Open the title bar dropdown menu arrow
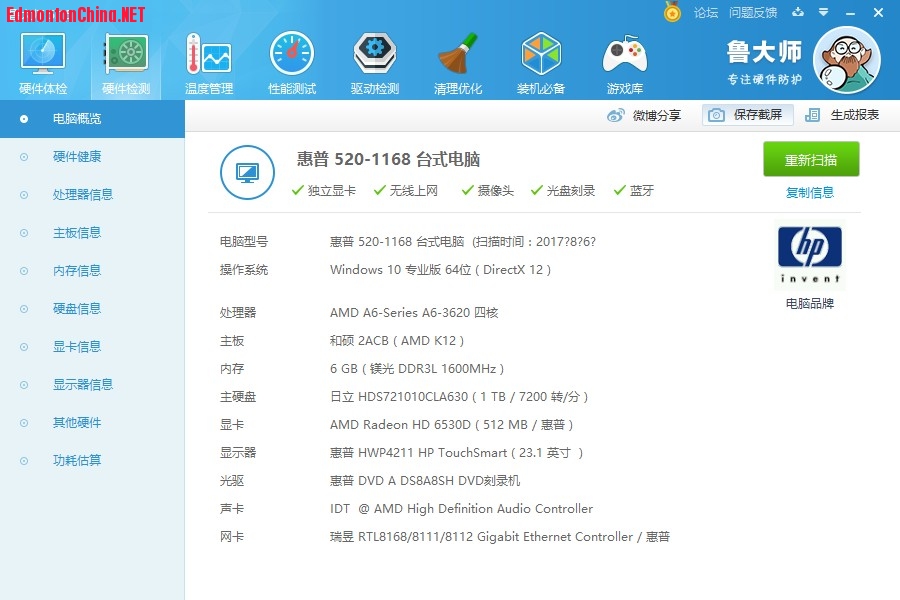This screenshot has height=600, width=900. (x=823, y=13)
